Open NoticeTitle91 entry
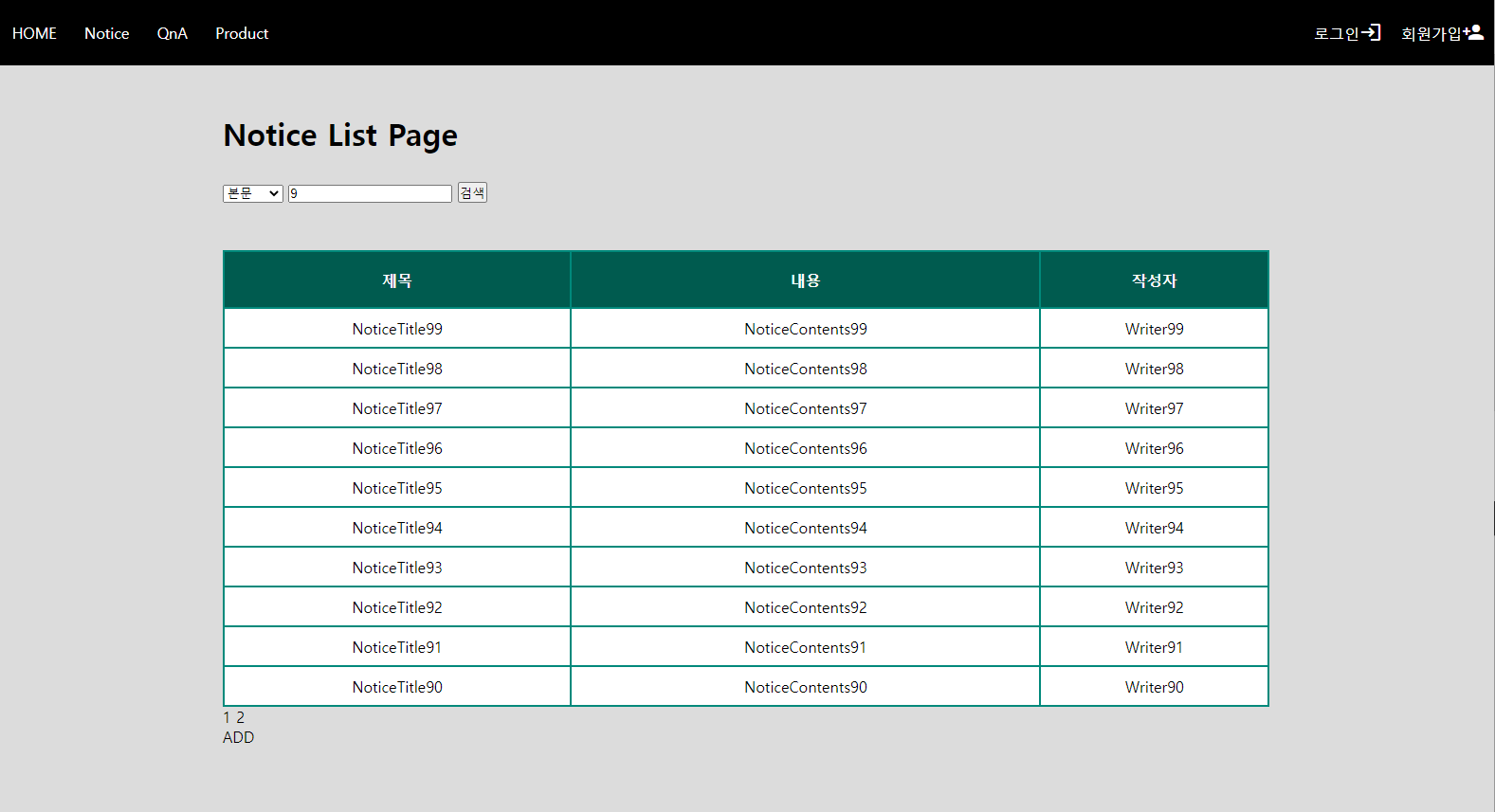 pos(397,647)
